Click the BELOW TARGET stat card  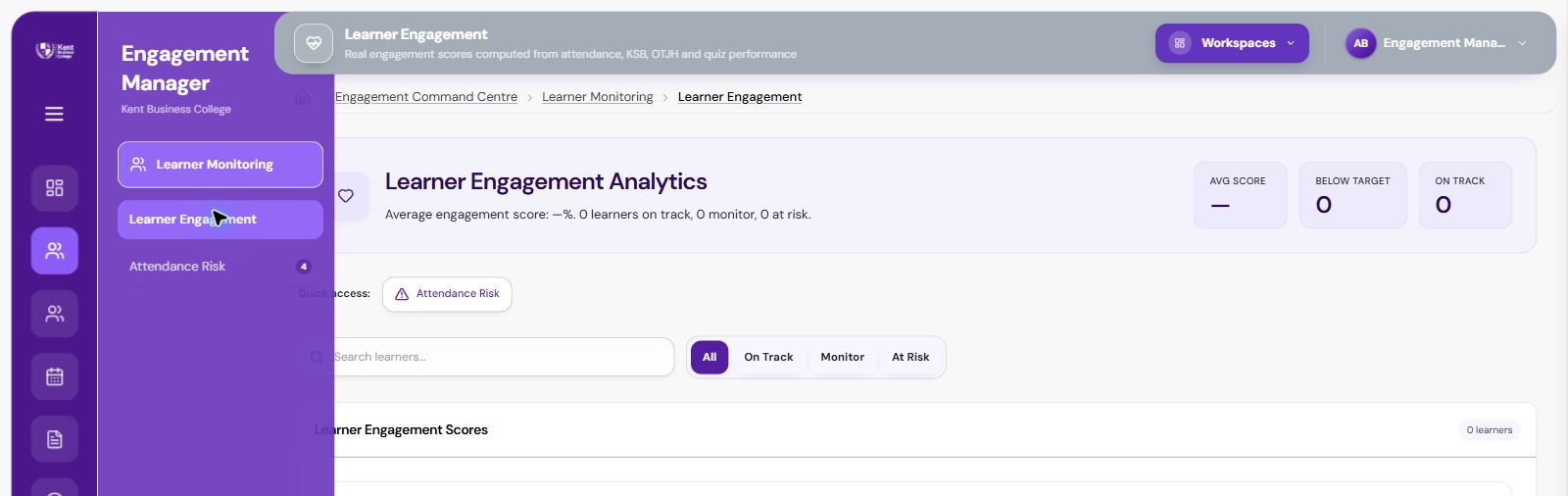coord(1352,195)
